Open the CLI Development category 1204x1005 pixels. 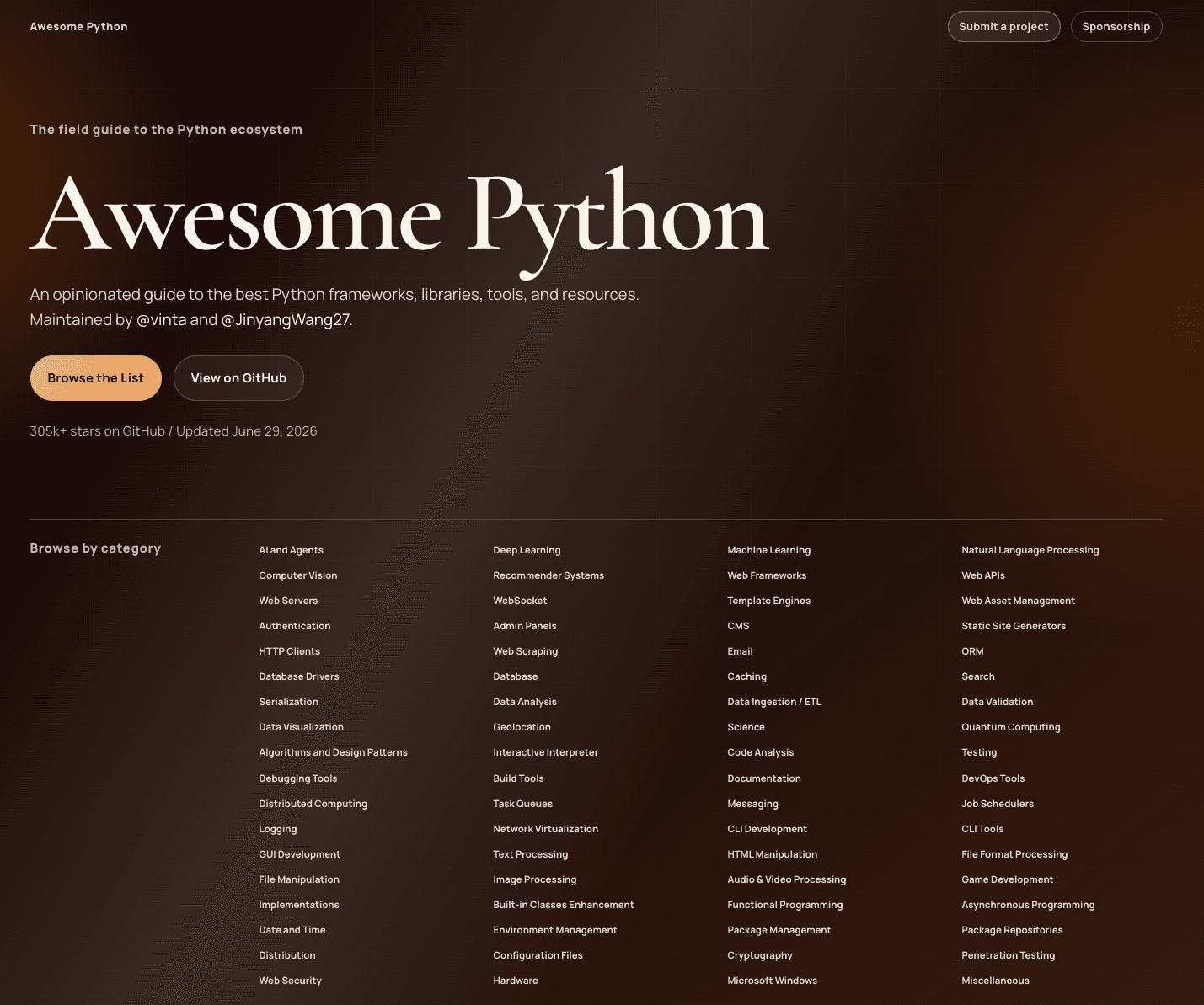(767, 829)
